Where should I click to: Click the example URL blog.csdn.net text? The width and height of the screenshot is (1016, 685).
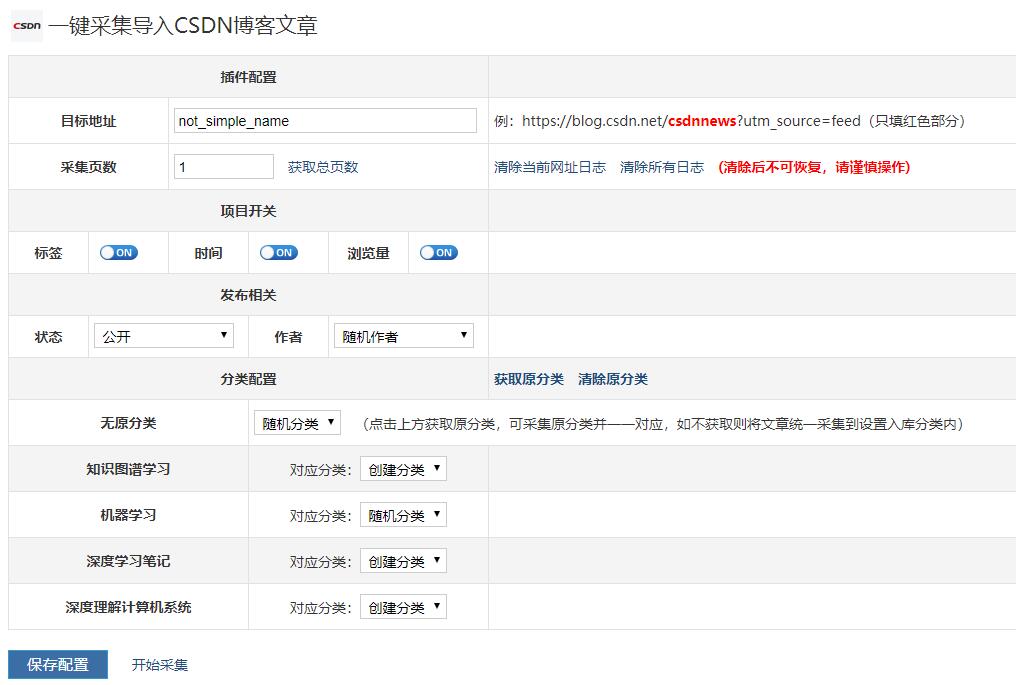[x=691, y=121]
